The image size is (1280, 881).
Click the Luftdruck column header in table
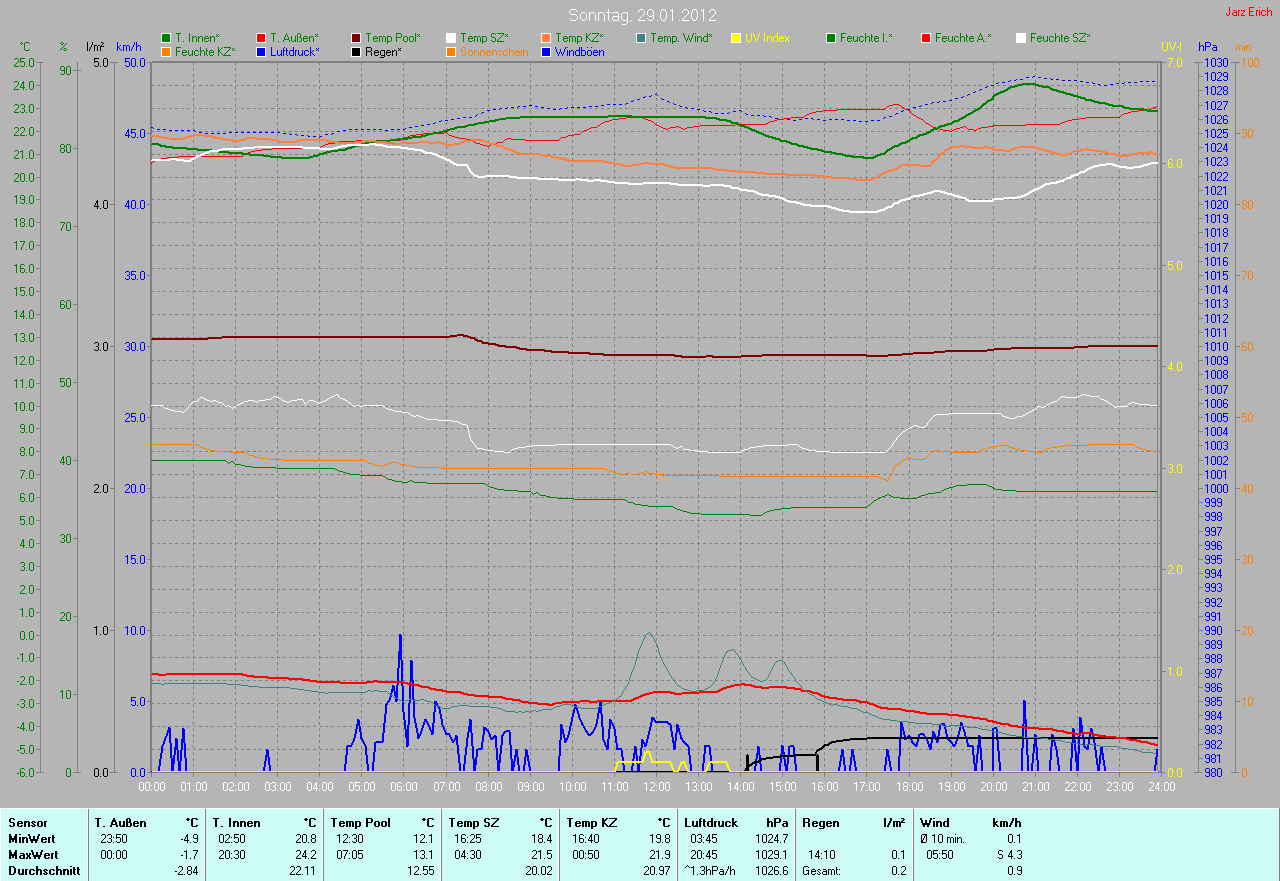point(710,823)
